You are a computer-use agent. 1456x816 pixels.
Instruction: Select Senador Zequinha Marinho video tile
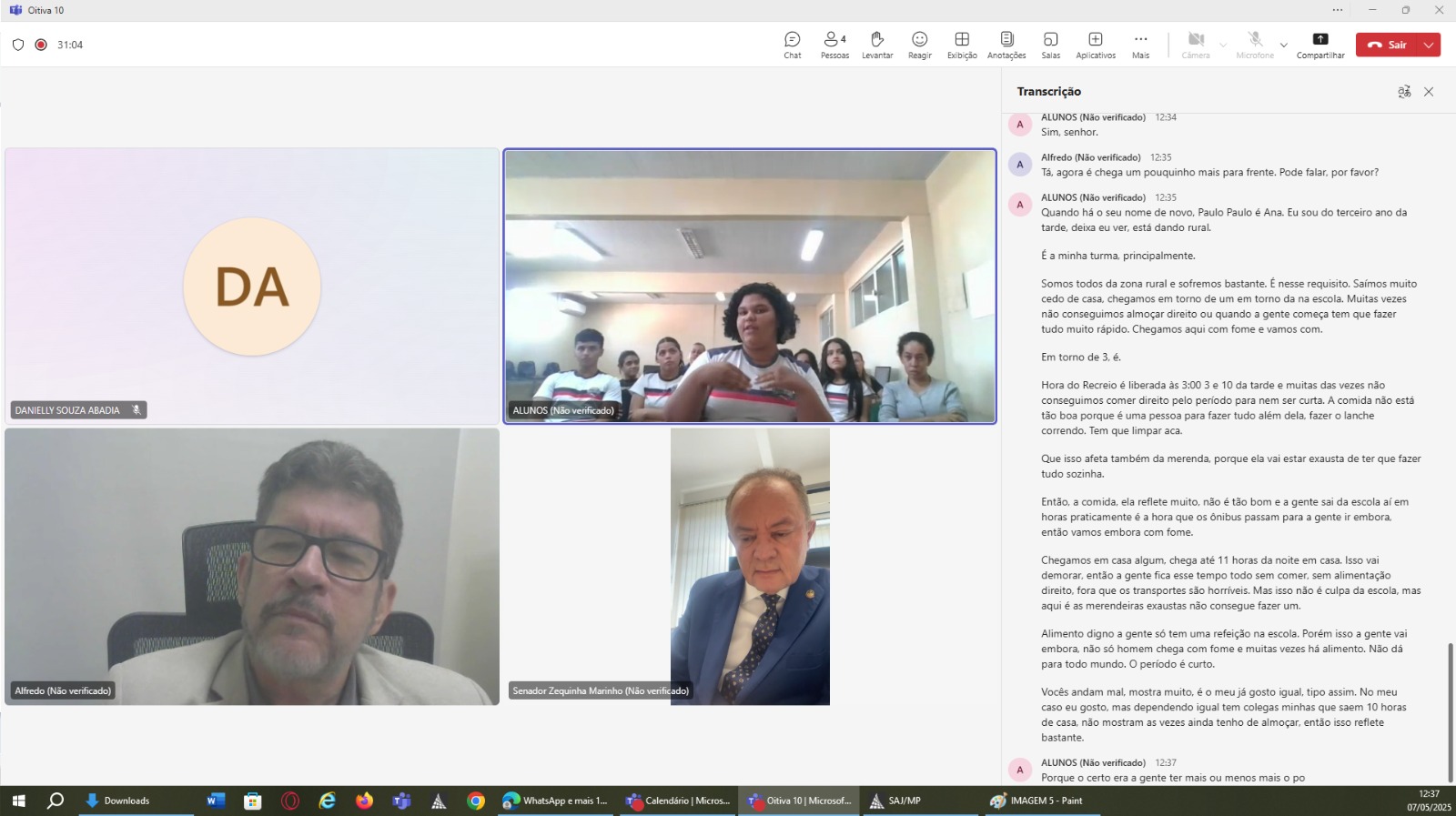(x=750, y=567)
